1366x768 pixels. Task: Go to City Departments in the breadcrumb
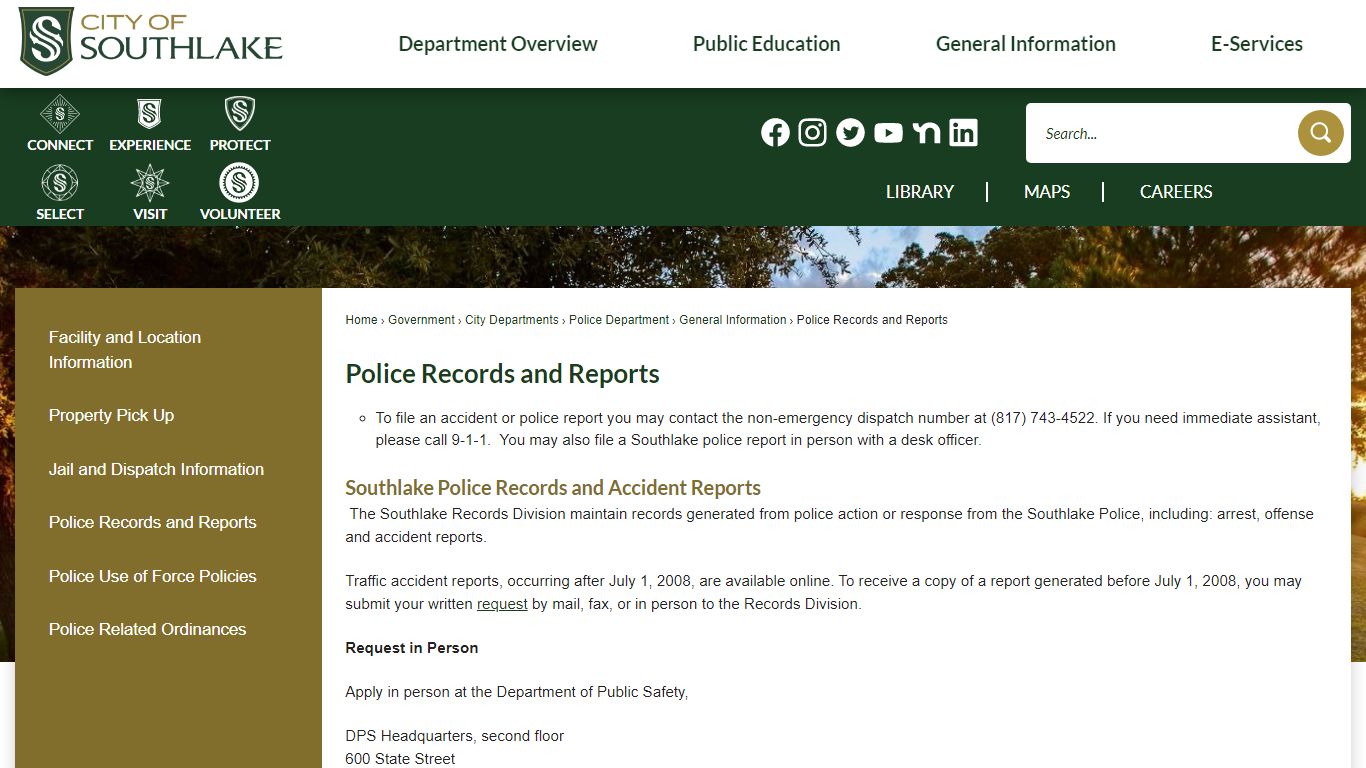tap(512, 320)
